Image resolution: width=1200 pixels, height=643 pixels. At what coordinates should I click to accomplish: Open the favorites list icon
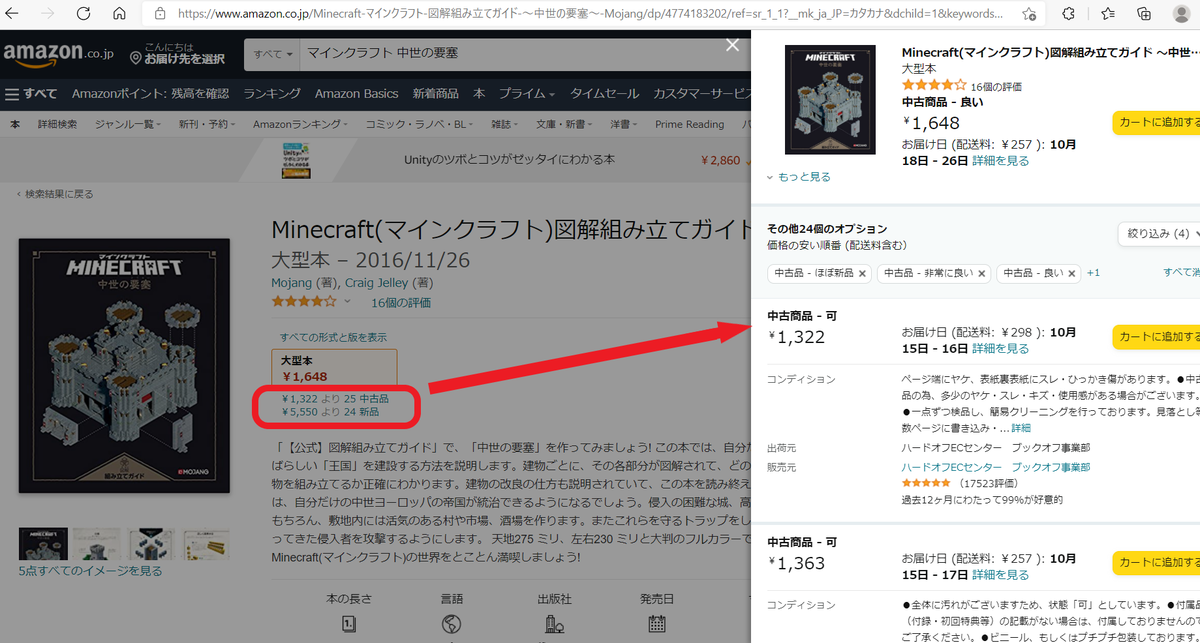(x=1108, y=14)
